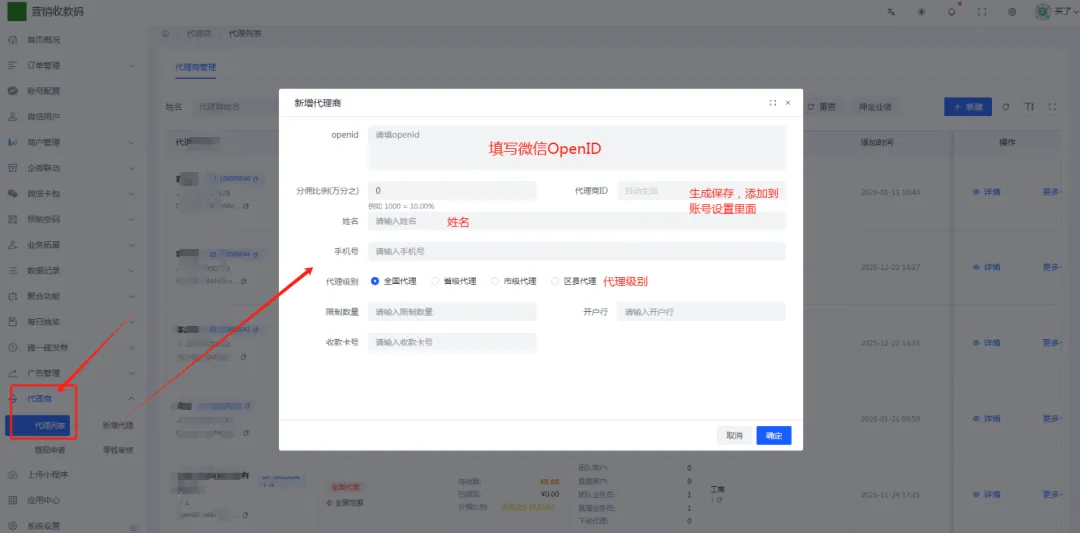1080x533 pixels.
Task: Focus the 手机号 input field
Action: (577, 251)
